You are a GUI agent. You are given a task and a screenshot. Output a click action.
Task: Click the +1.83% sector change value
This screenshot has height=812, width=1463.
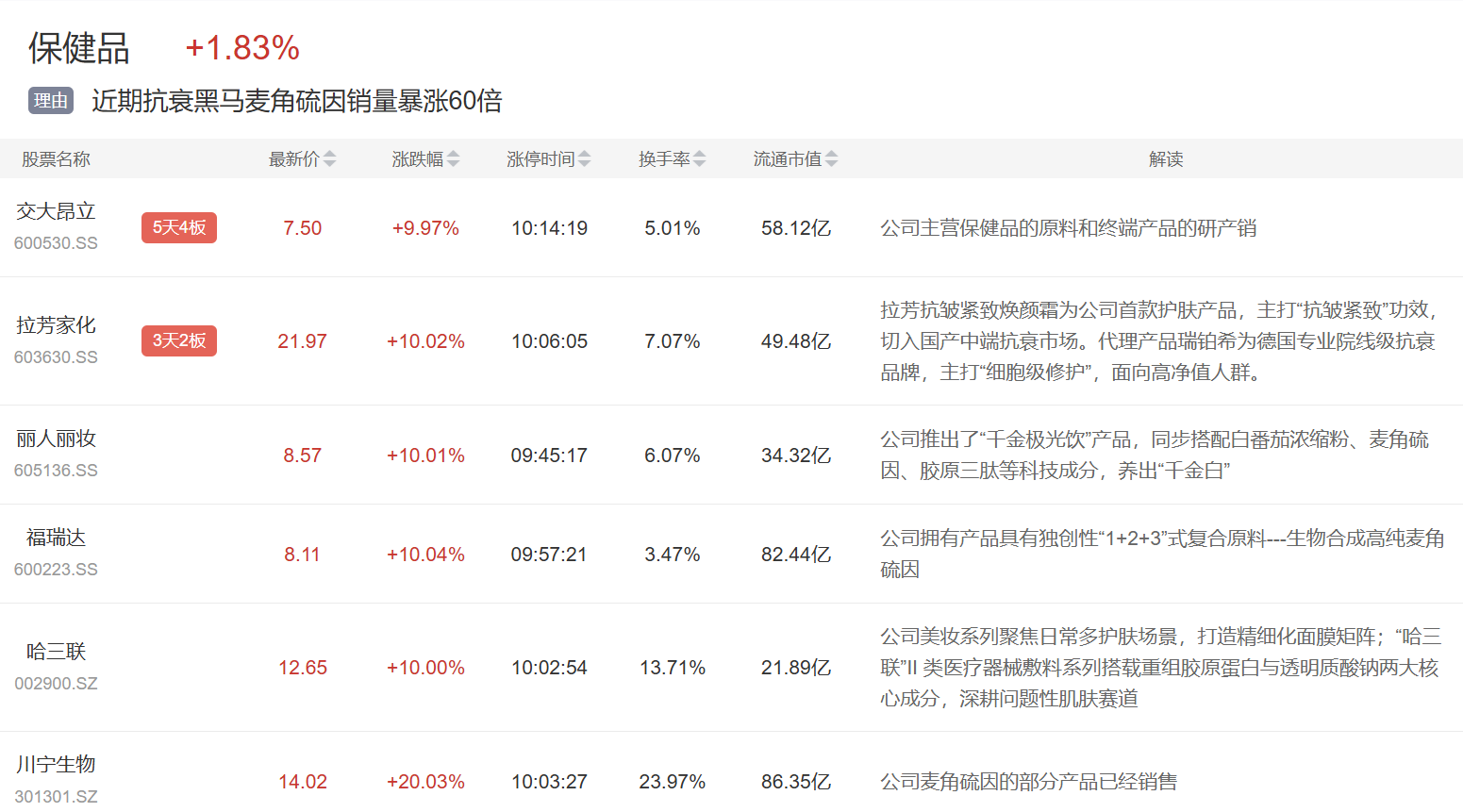(242, 48)
